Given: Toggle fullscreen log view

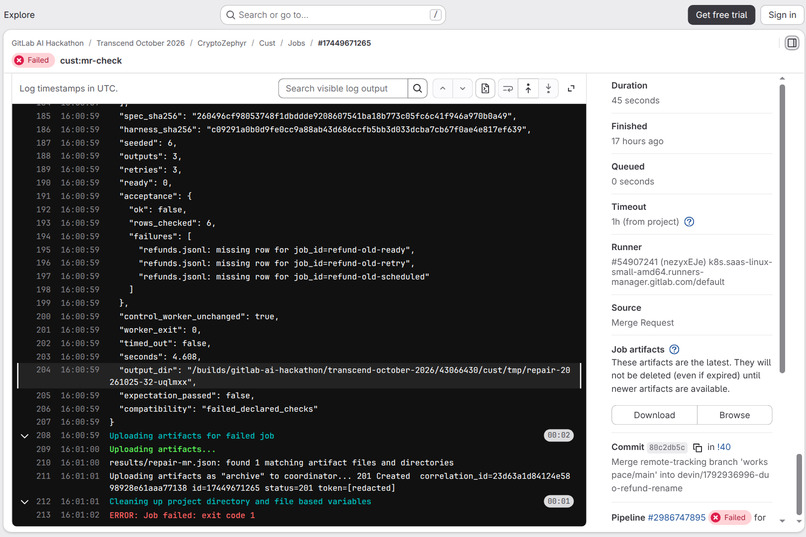Looking at the screenshot, I should (571, 88).
